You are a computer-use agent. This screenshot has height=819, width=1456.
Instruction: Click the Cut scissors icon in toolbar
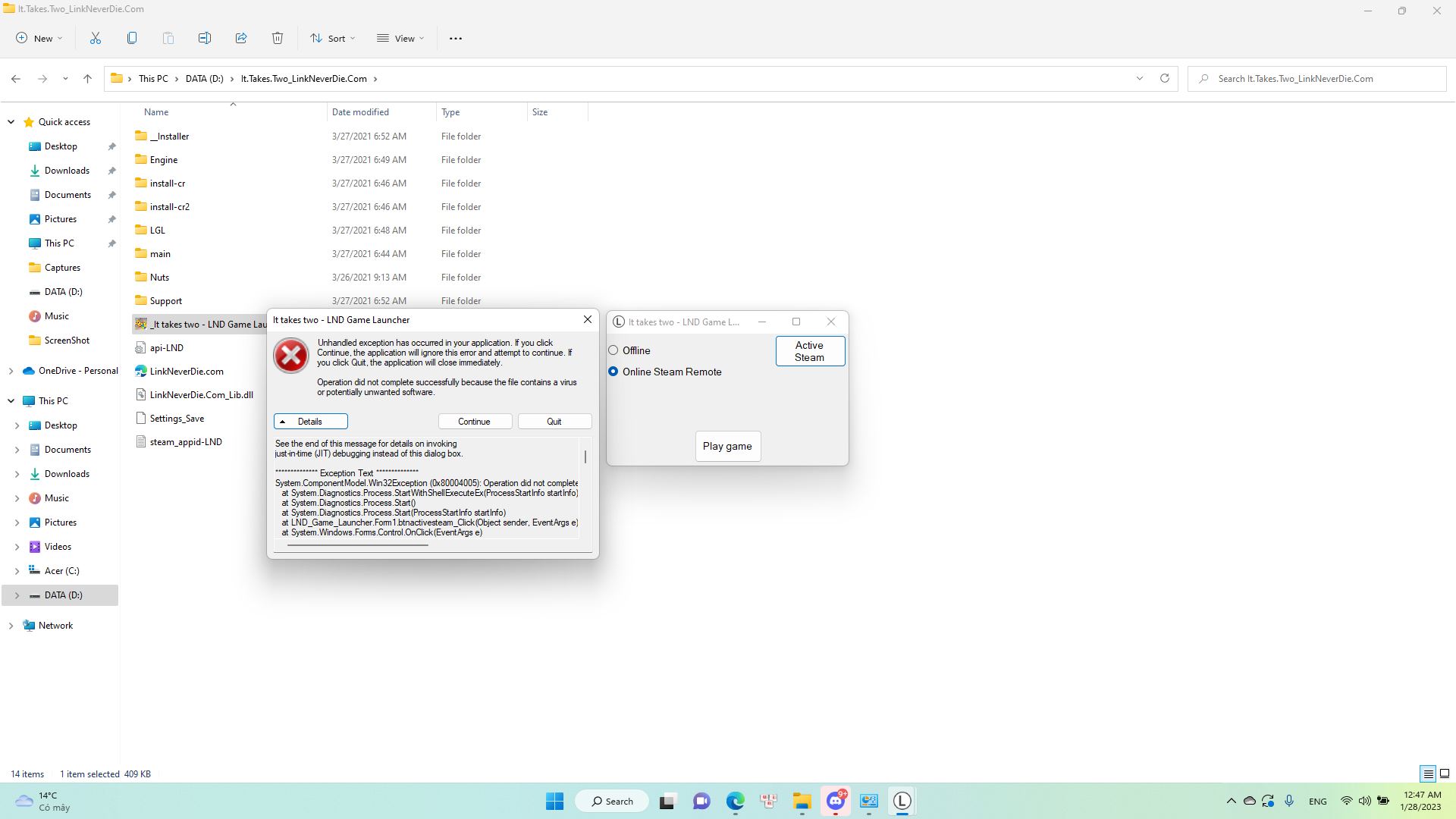tap(96, 39)
